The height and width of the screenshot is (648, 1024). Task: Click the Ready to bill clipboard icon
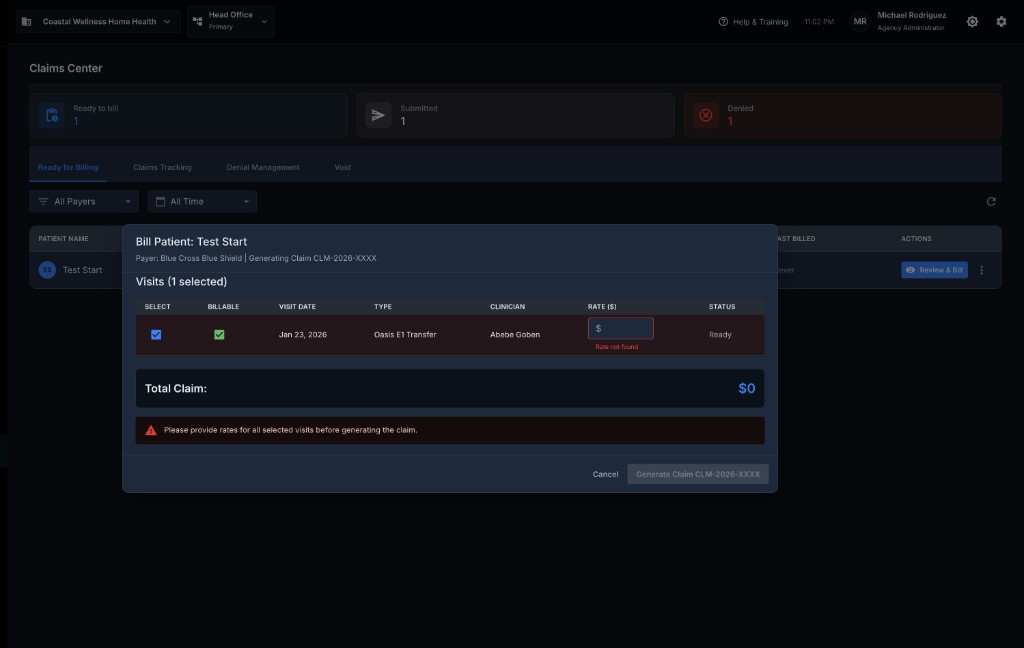(x=52, y=115)
